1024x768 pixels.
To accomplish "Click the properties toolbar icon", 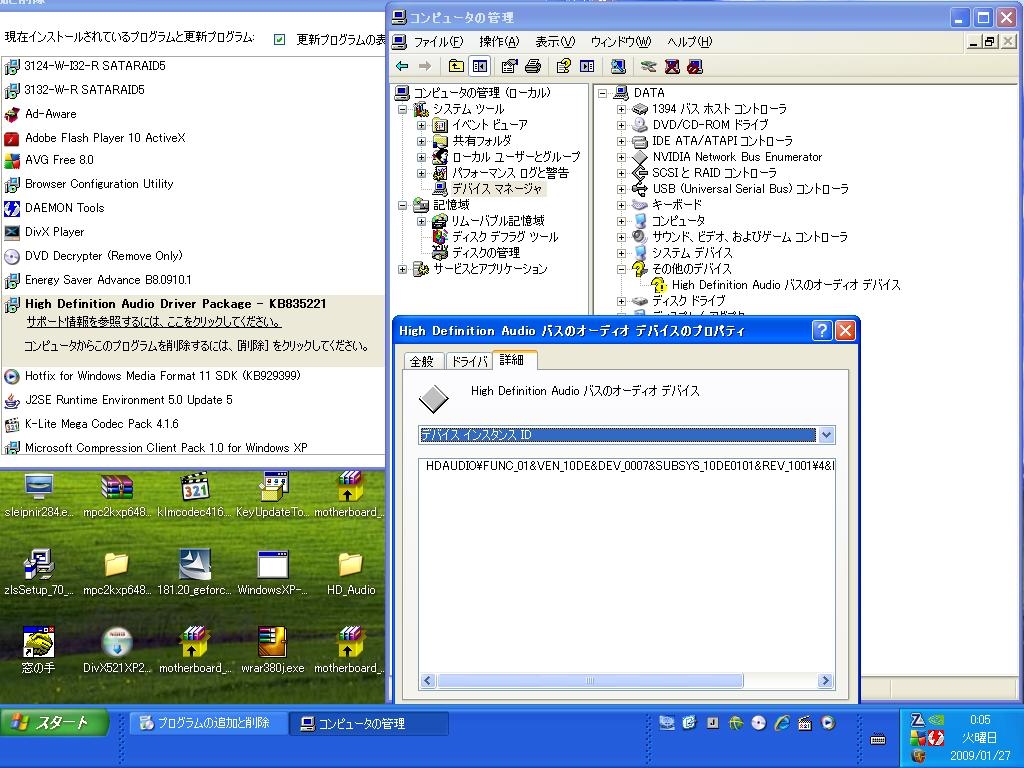I will (x=509, y=67).
